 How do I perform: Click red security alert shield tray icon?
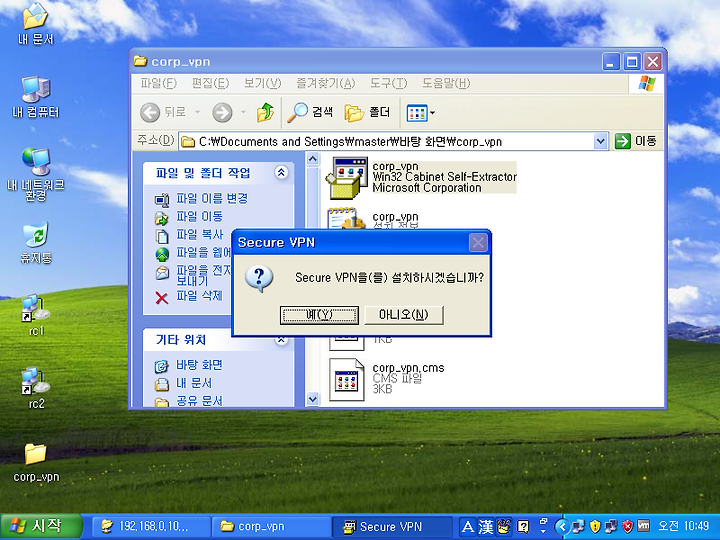point(627,526)
